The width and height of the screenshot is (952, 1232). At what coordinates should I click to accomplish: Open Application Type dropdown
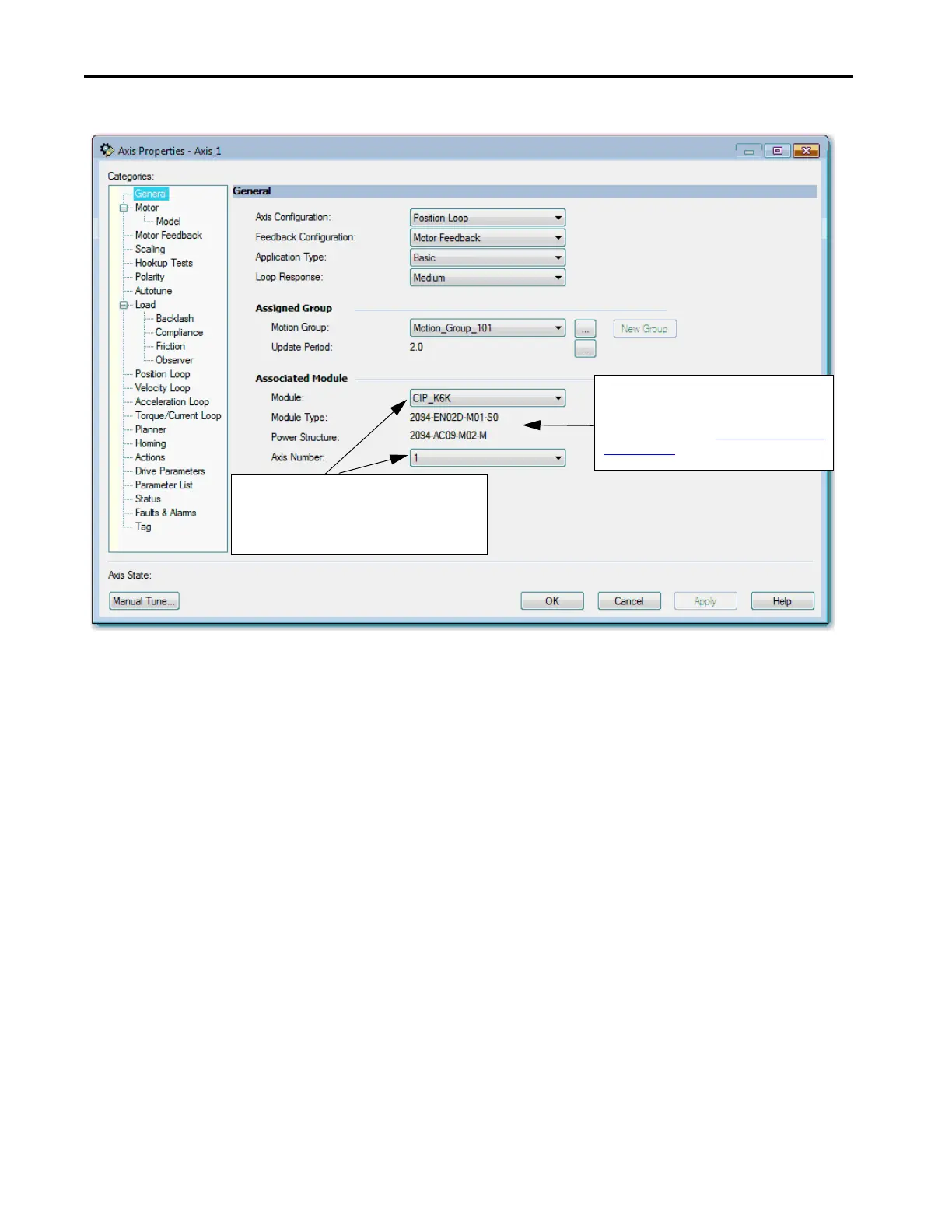pos(488,257)
